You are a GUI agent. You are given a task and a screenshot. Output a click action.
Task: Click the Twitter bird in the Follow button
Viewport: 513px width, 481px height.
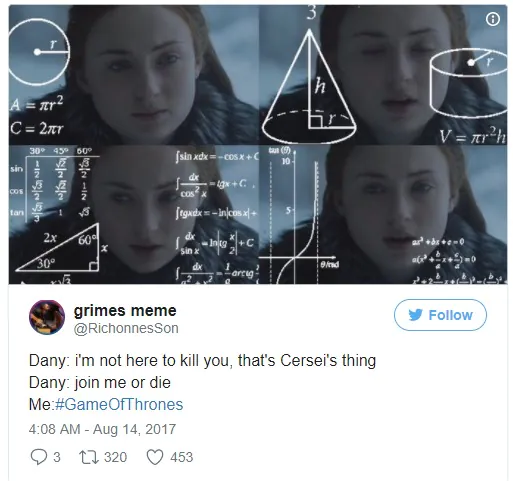click(415, 315)
